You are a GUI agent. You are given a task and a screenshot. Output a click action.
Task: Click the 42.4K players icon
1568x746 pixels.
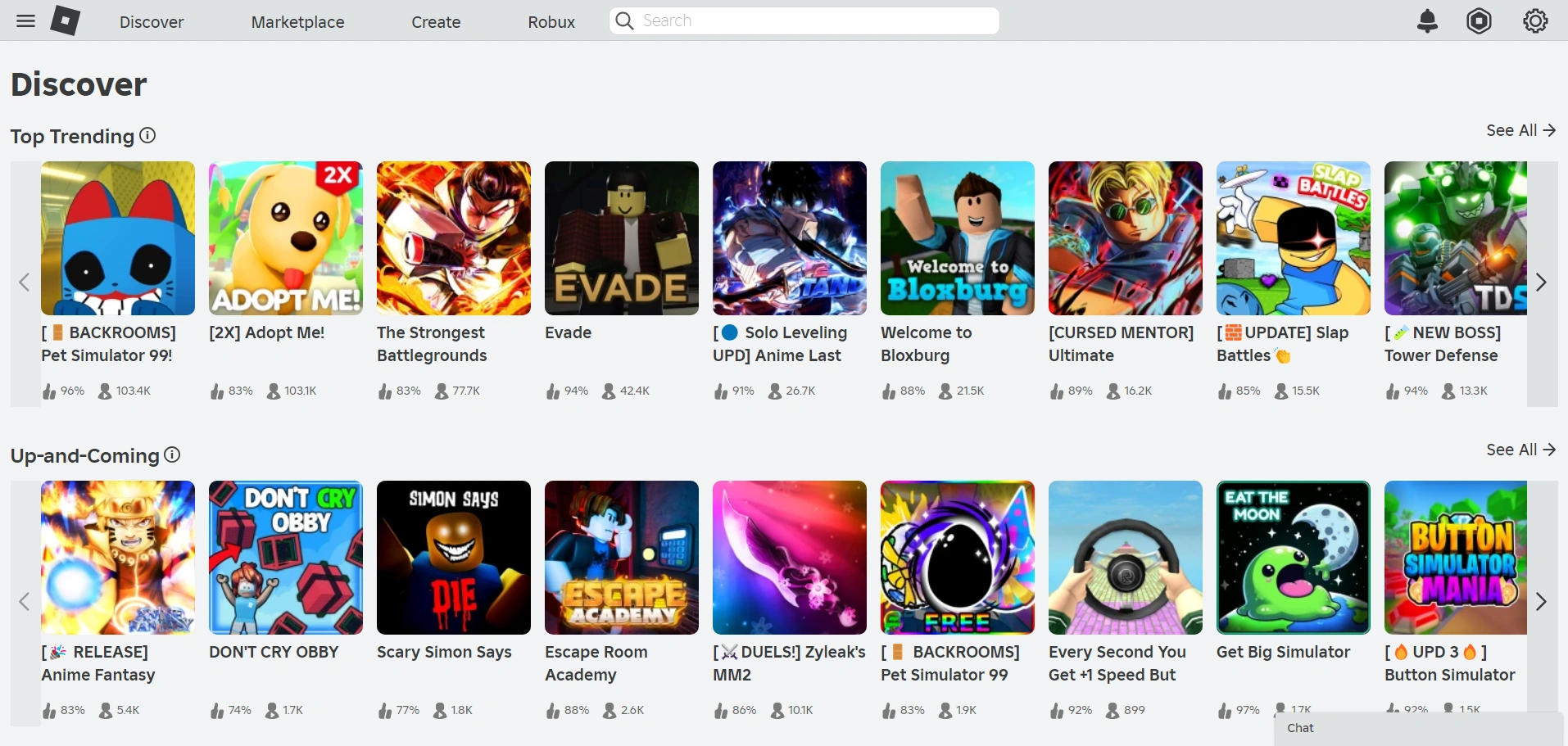click(609, 391)
